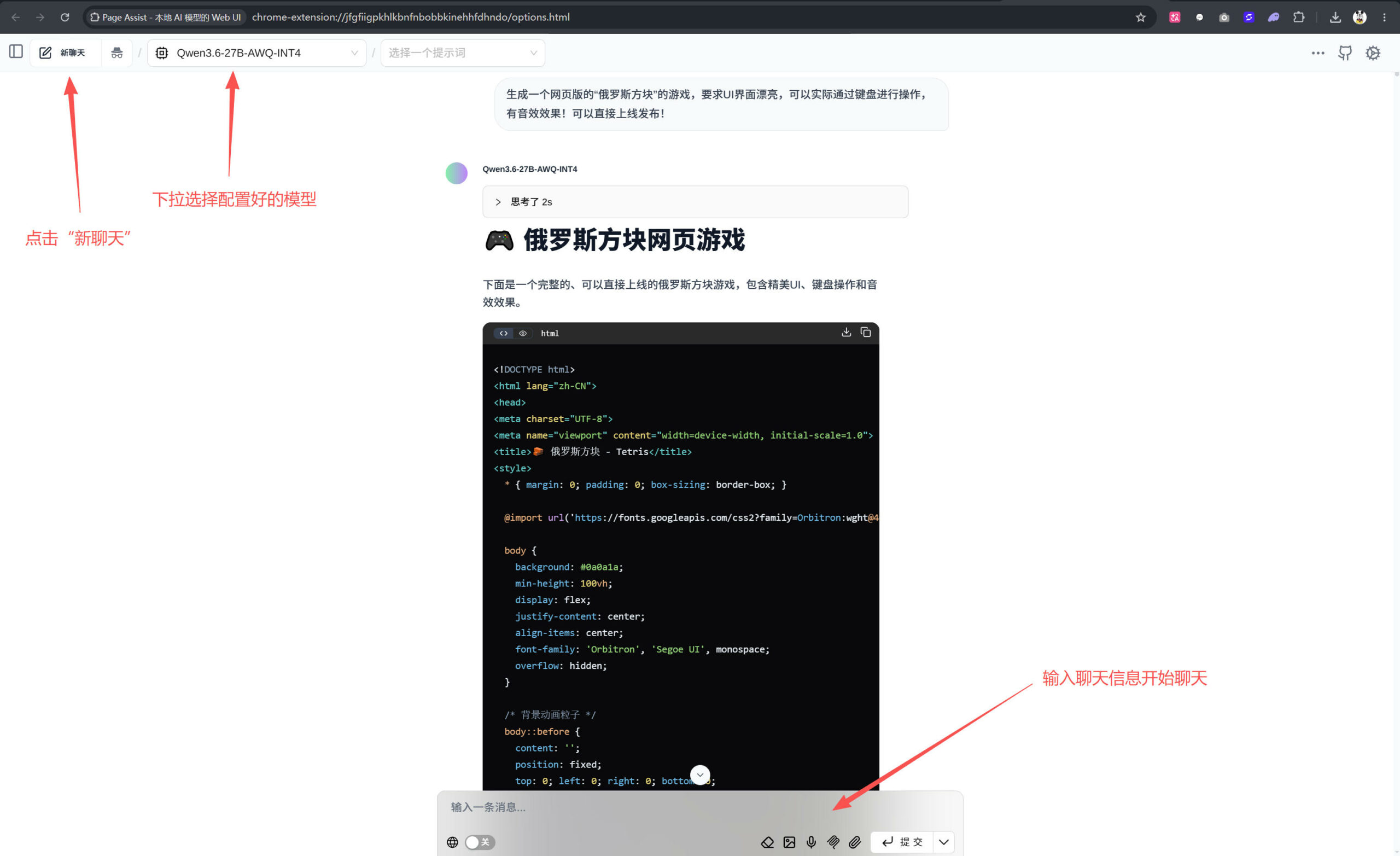Go back in browser history
1400x856 pixels.
pyautogui.click(x=15, y=17)
